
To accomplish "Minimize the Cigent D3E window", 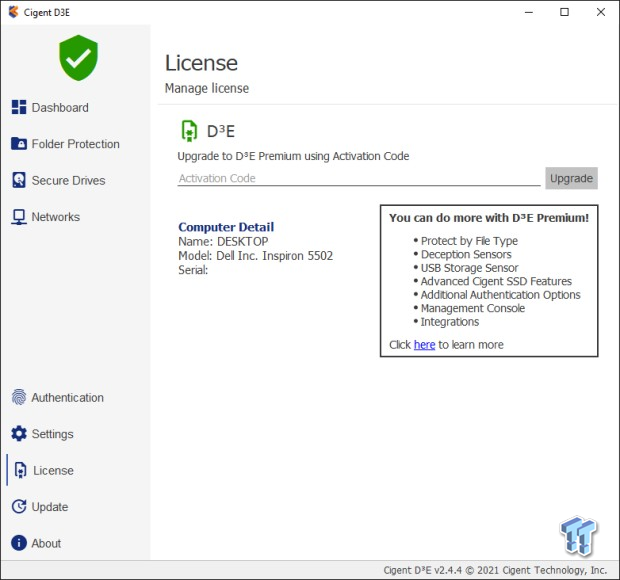I will click(529, 12).
